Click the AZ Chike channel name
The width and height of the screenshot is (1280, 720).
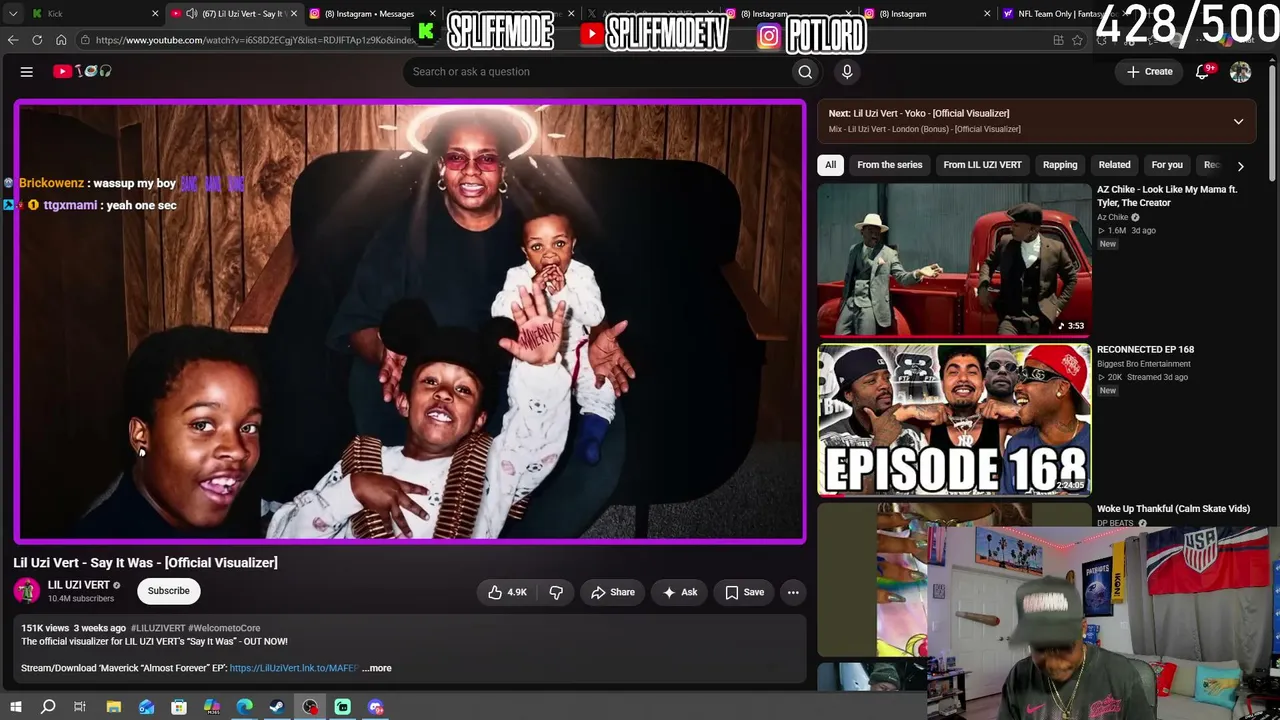[1112, 217]
